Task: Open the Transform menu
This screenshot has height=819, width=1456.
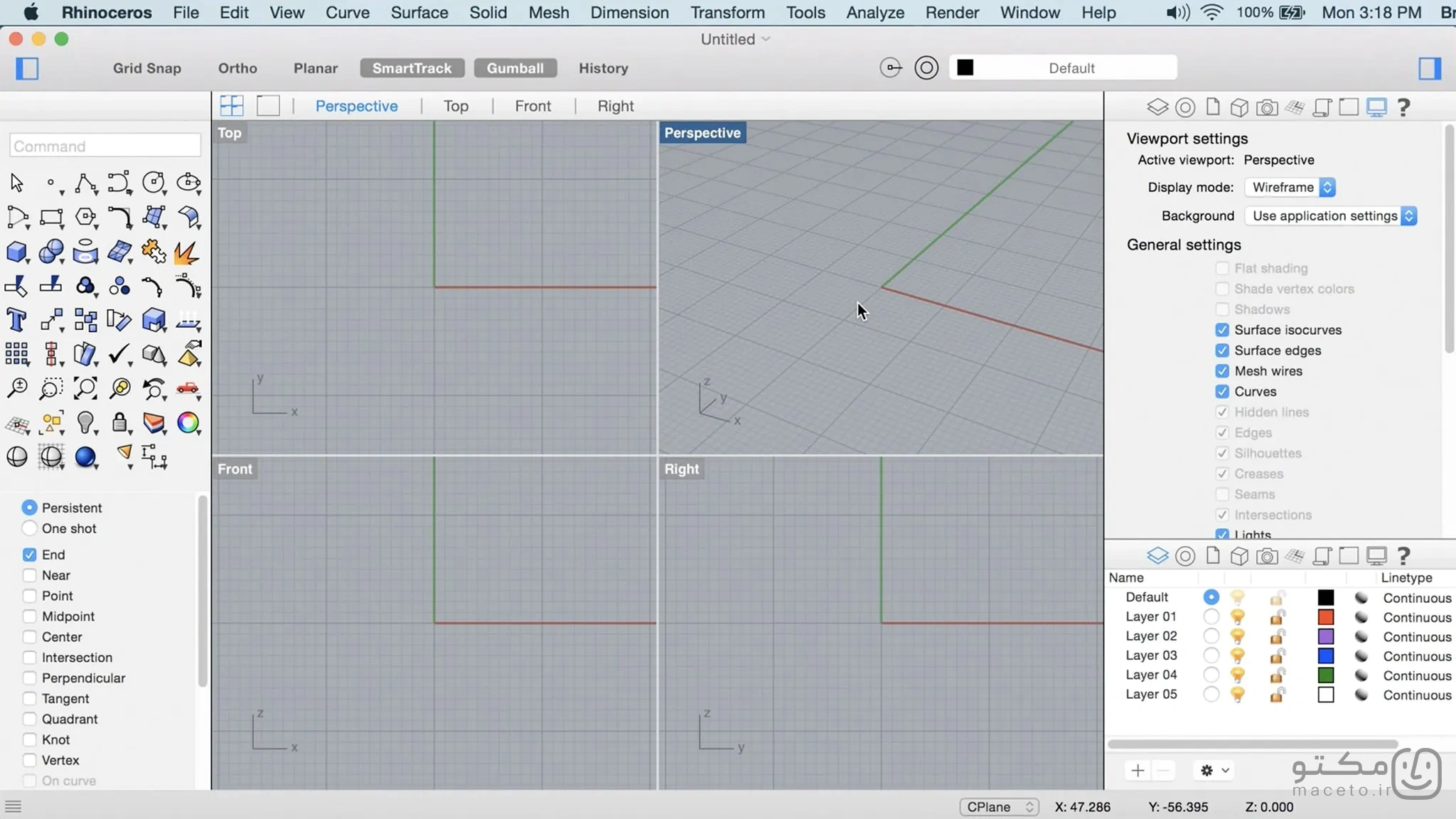Action: 727,13
